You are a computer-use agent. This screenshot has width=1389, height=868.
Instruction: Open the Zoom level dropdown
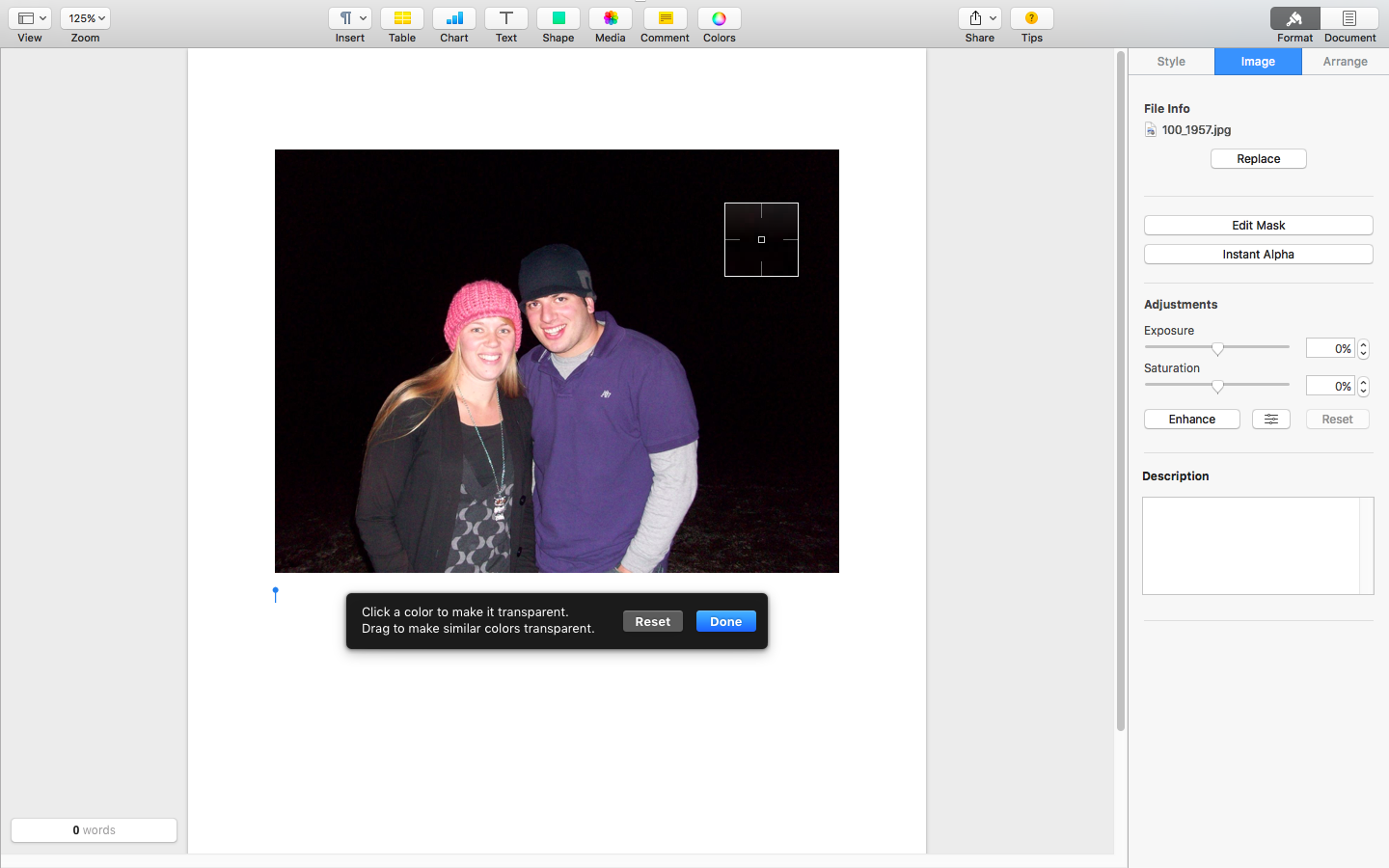(x=85, y=17)
